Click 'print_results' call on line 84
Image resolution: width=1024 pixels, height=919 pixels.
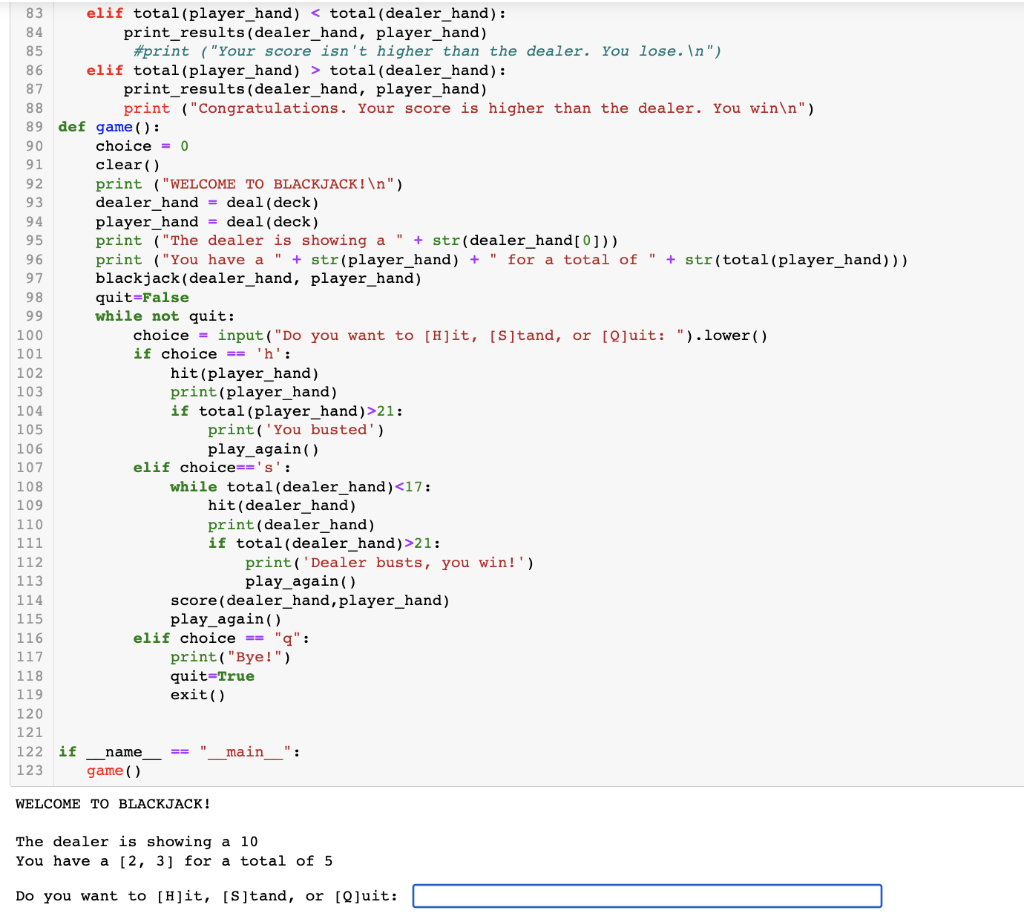click(305, 32)
